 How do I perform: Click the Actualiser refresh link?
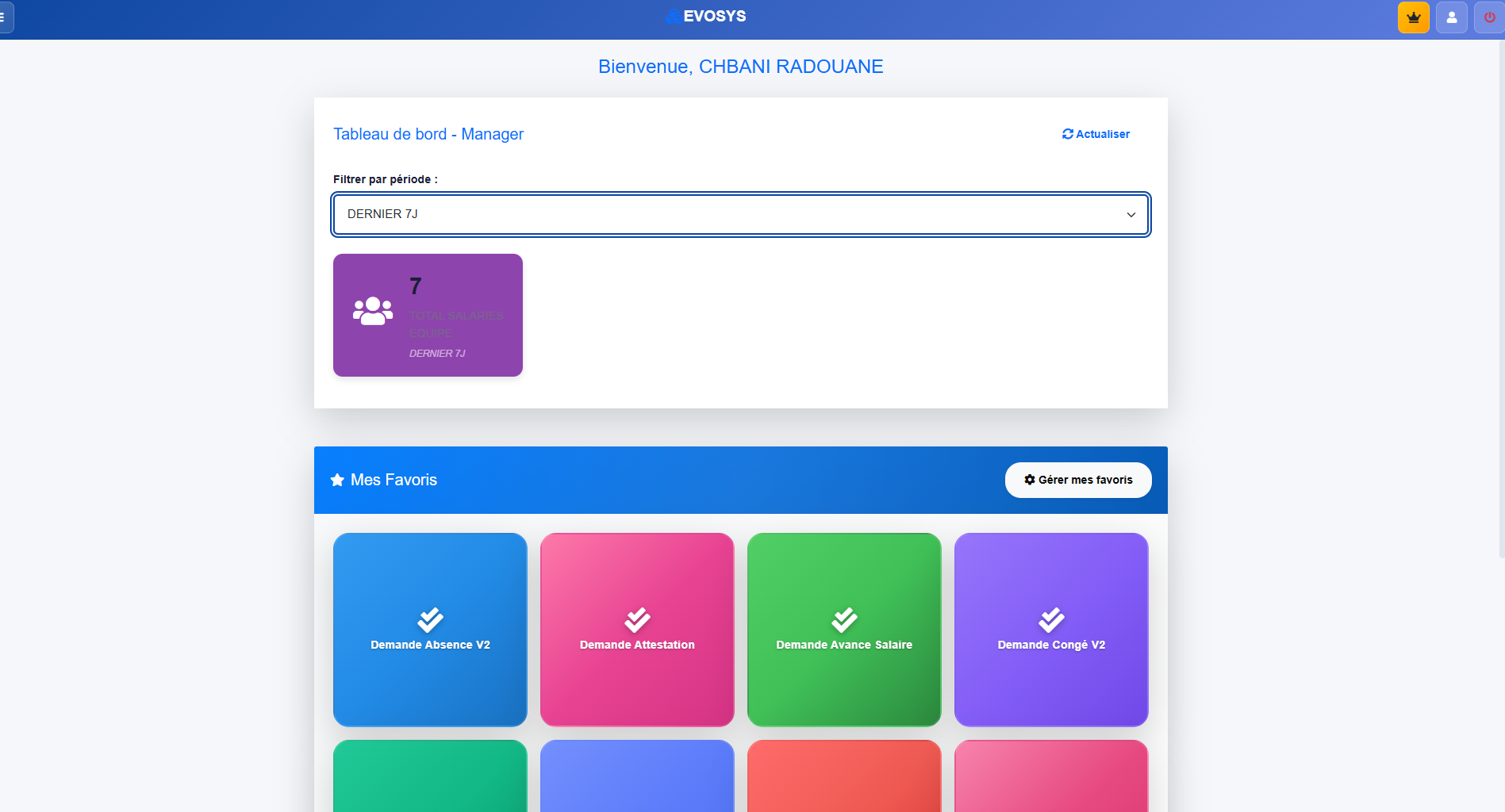pos(1096,134)
